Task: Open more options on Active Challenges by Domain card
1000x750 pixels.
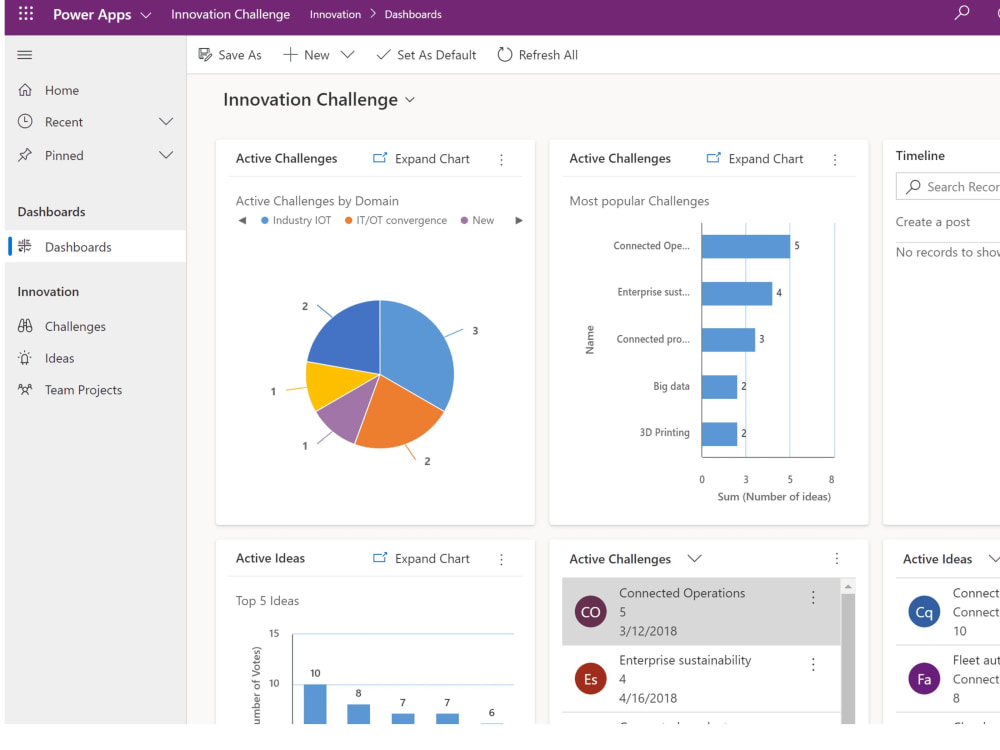Action: (501, 159)
